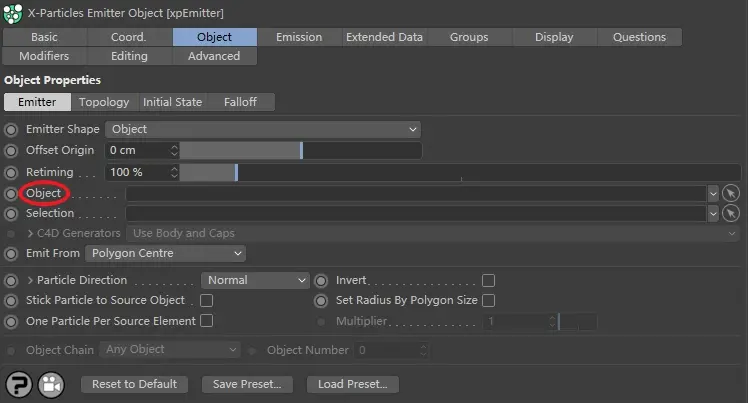Viewport: 748px width, 403px height.
Task: Toggle animation dot beside Emitter Shape
Action: (10, 130)
